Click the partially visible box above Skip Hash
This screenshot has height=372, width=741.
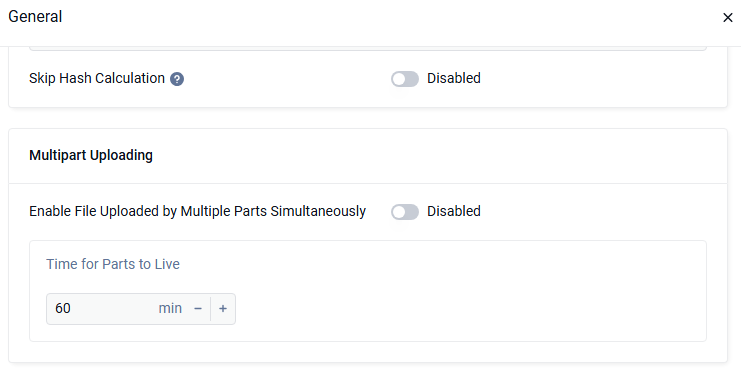click(x=368, y=48)
